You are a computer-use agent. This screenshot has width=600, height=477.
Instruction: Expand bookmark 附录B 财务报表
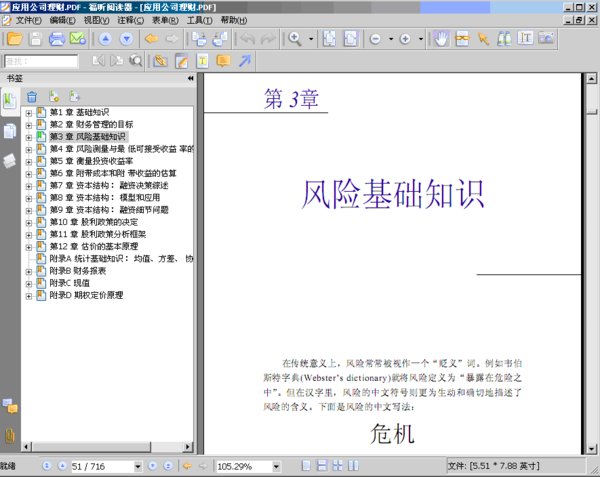[x=29, y=272]
